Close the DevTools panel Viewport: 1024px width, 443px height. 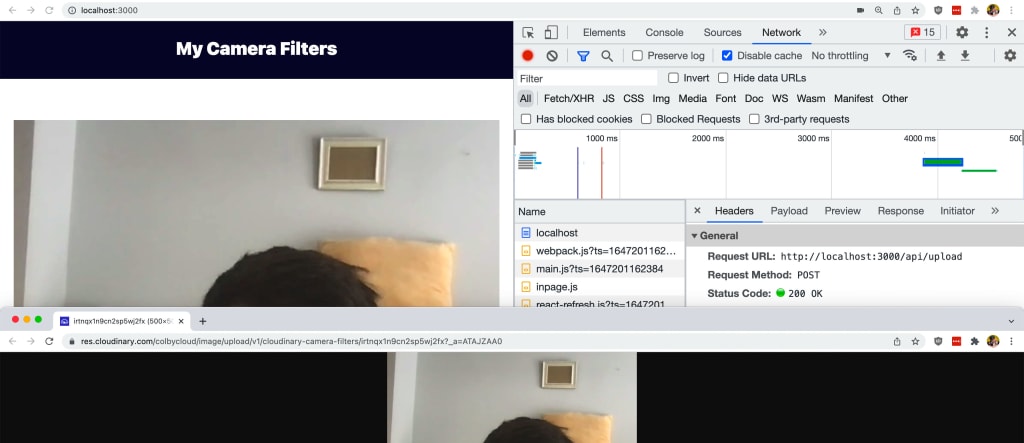(1012, 33)
